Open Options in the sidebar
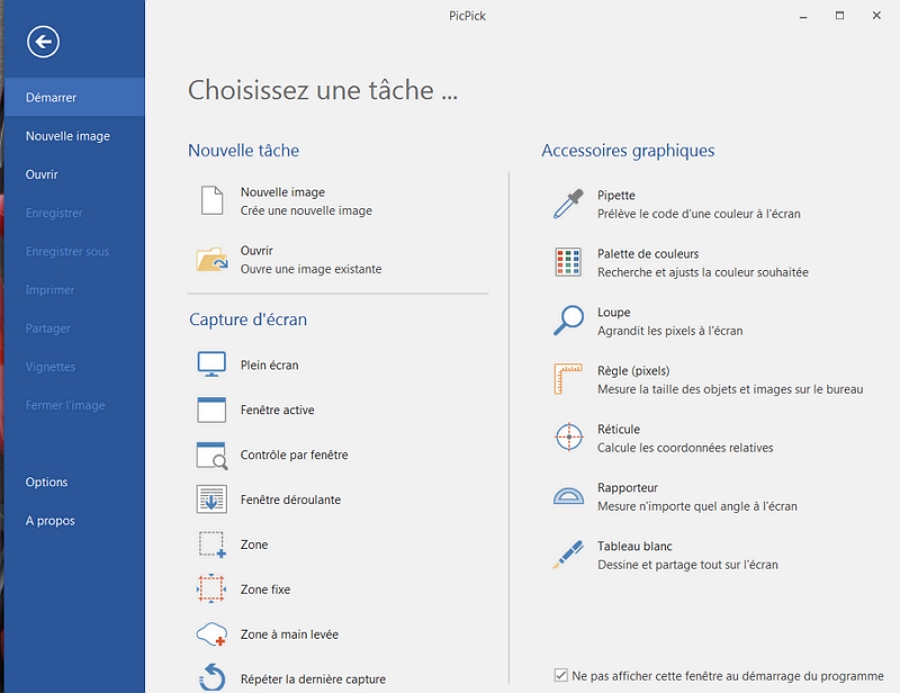Screen dimensions: 900x693 tap(74, 482)
